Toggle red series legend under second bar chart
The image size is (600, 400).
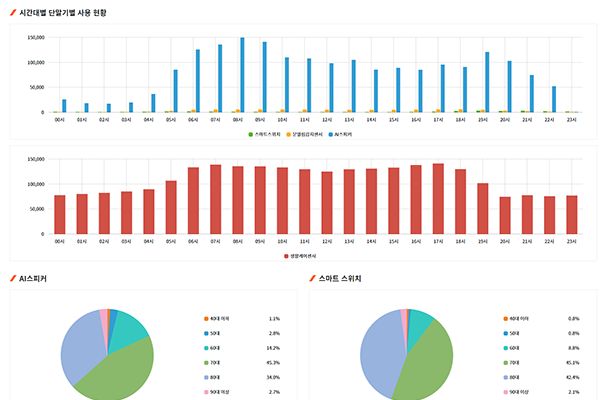click(x=300, y=256)
